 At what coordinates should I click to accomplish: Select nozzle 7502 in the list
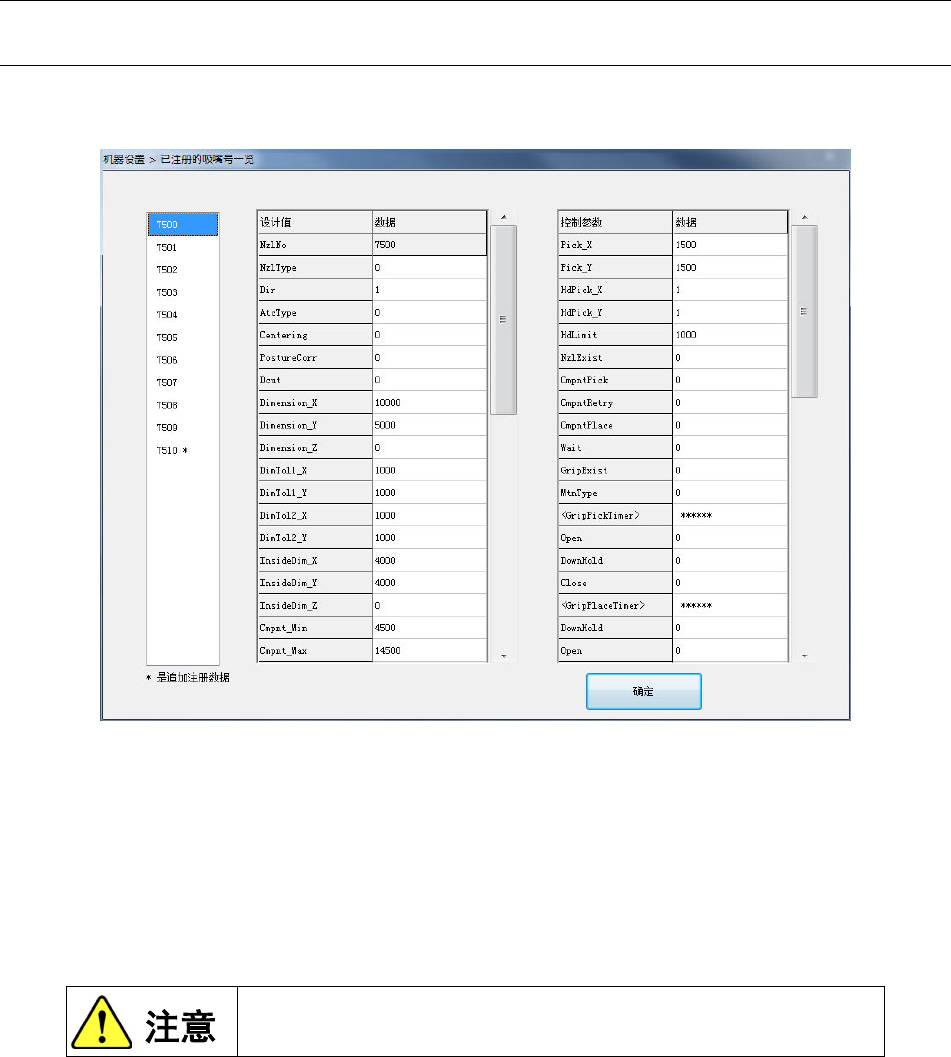click(183, 270)
